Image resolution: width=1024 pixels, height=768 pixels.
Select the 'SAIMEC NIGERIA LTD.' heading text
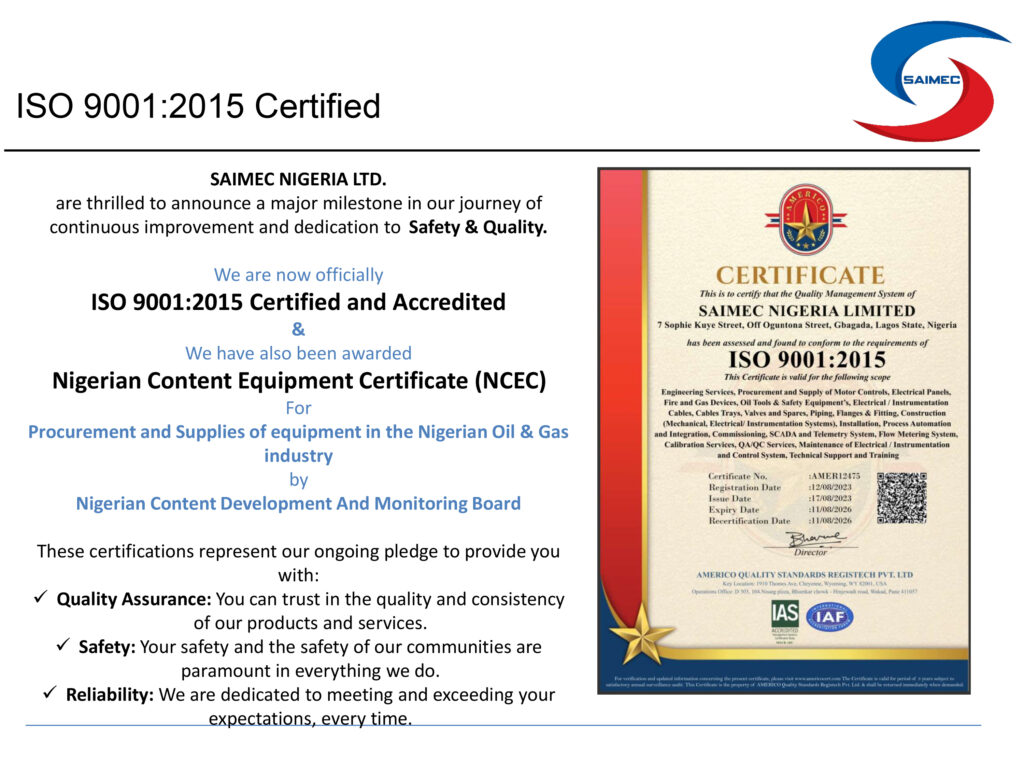tap(298, 180)
